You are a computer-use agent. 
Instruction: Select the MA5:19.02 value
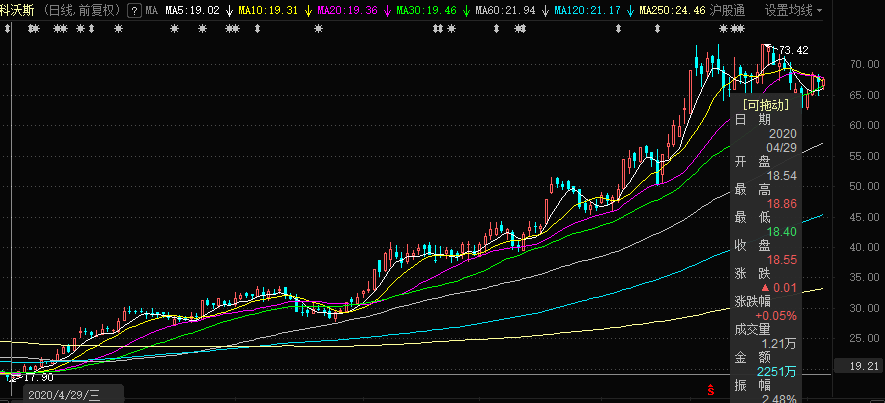point(193,10)
